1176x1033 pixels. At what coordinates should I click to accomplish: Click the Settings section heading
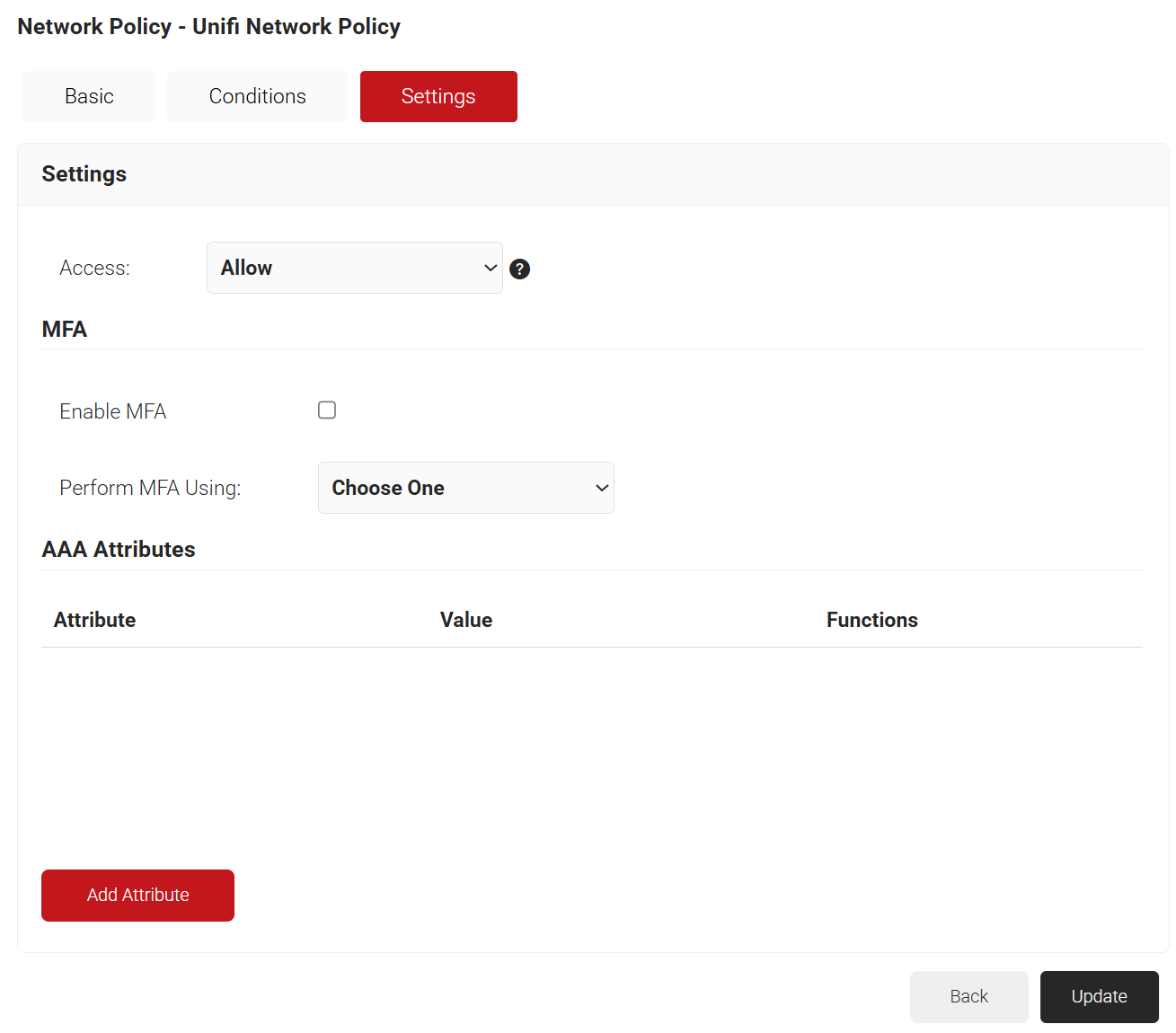point(84,173)
